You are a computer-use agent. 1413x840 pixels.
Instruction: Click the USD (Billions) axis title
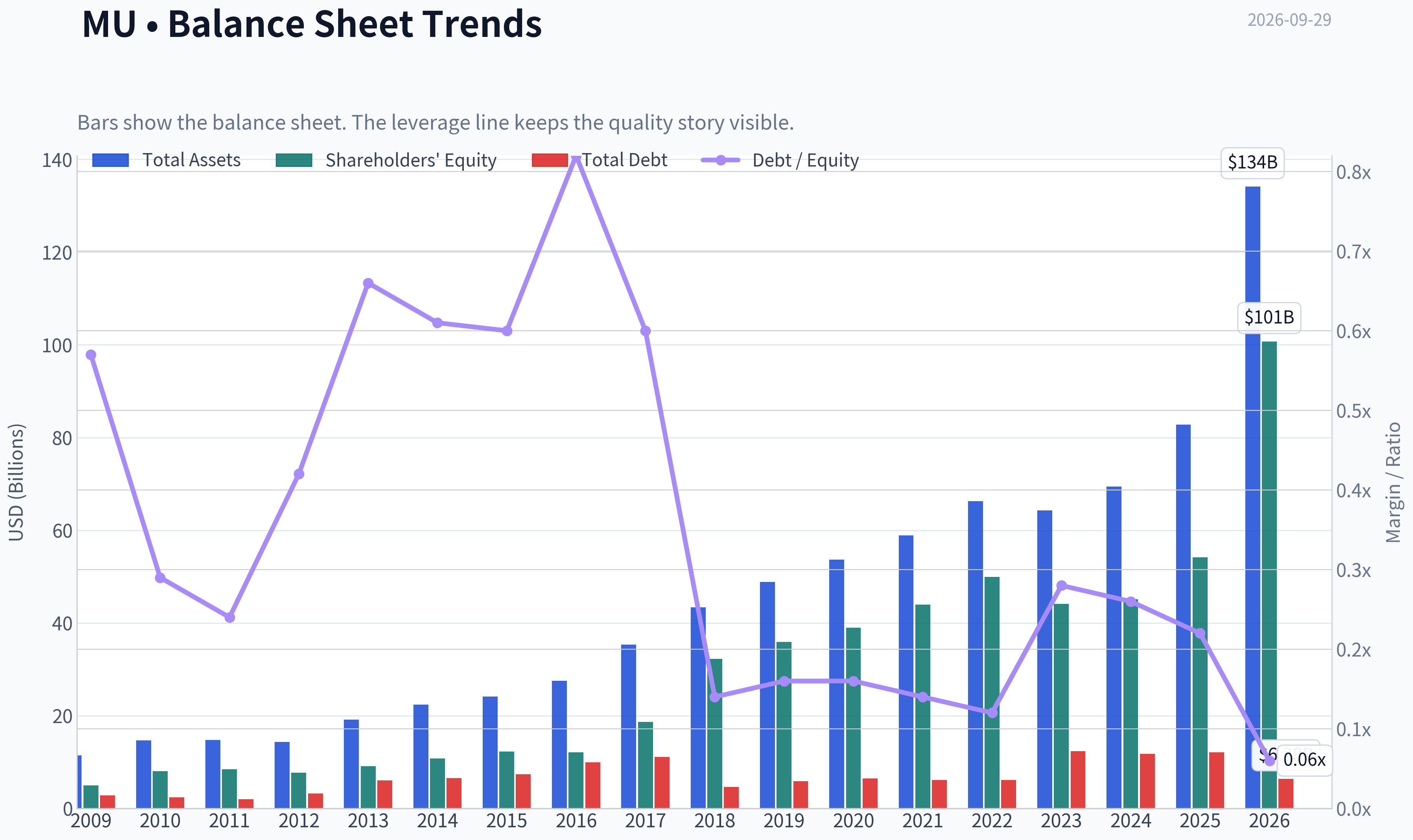[17, 482]
